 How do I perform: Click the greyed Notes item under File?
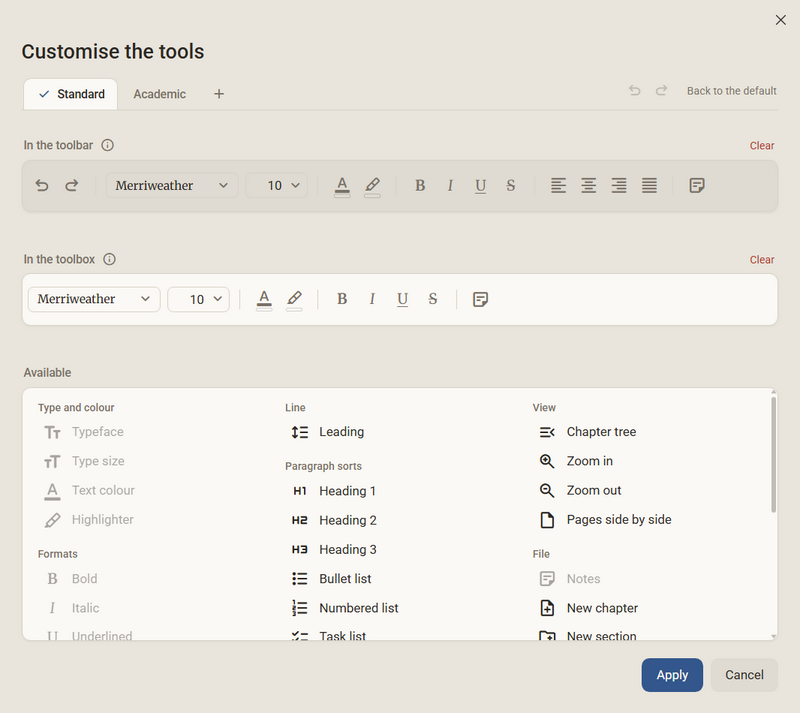[569, 579]
